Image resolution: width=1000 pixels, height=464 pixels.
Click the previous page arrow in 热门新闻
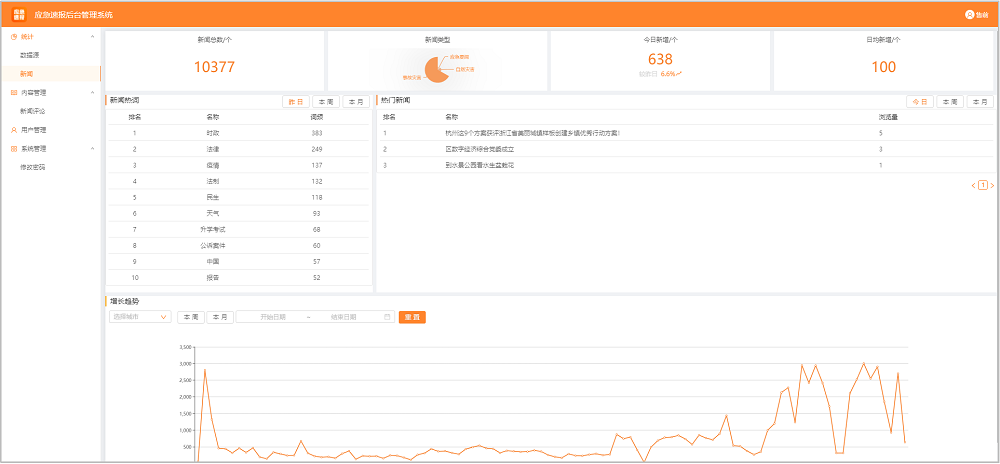[973, 185]
